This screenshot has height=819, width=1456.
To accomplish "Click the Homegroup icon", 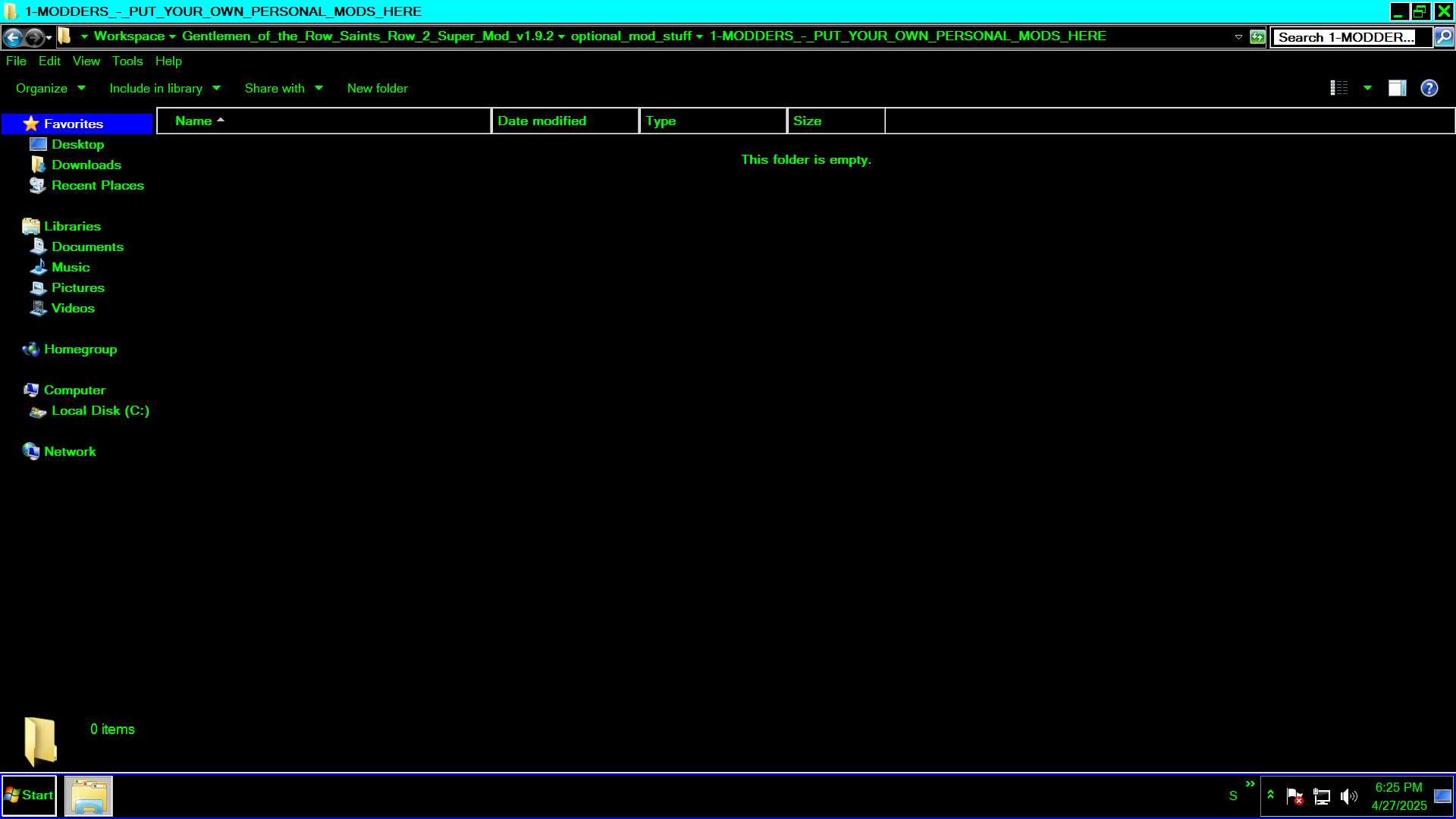I will pos(31,349).
